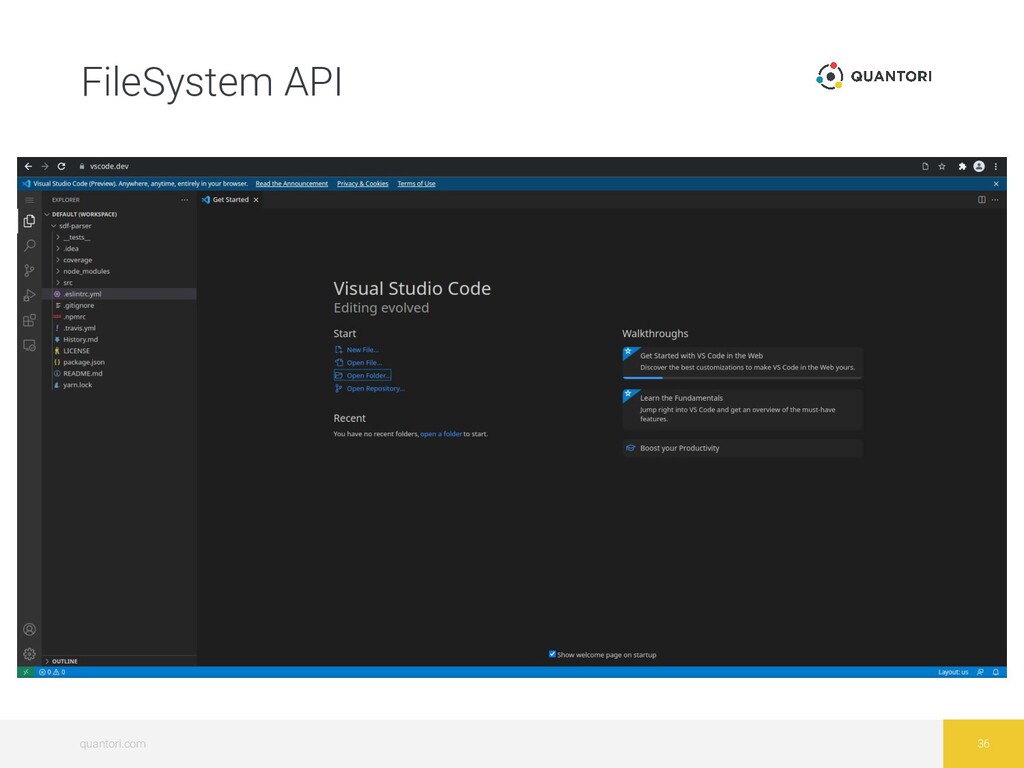This screenshot has width=1024, height=768.
Task: Open the Search view in activity bar
Action: click(29, 246)
